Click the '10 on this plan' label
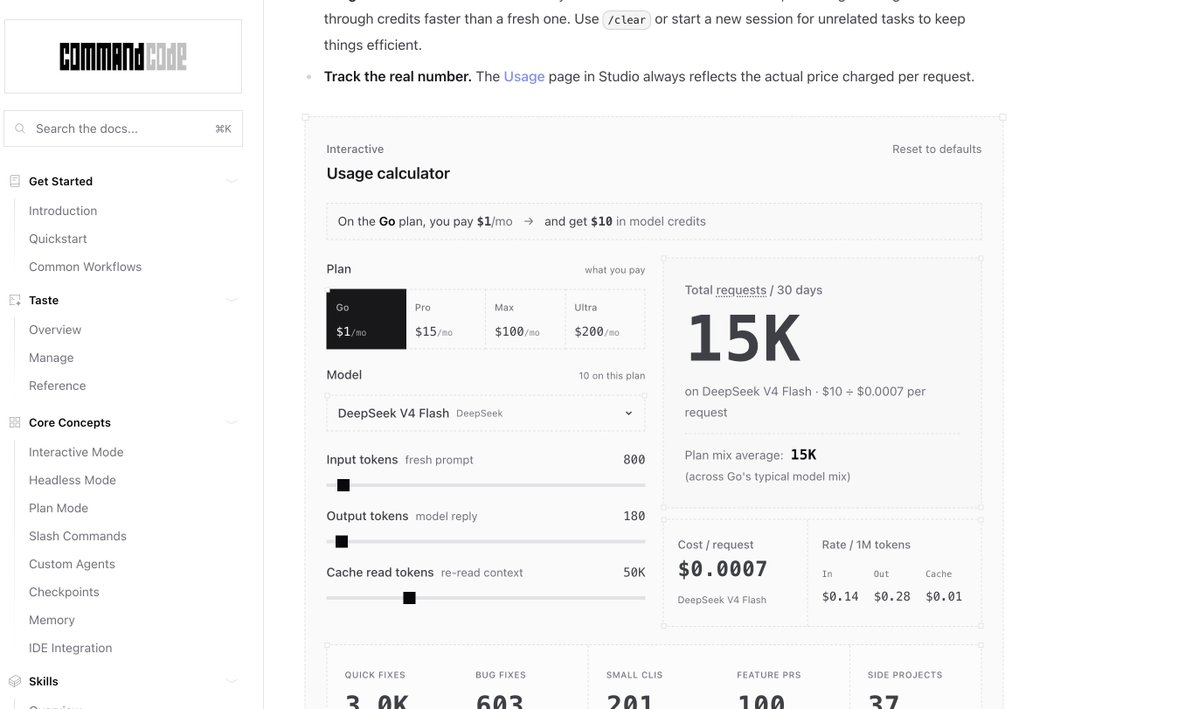This screenshot has height=709, width=1199. [612, 376]
